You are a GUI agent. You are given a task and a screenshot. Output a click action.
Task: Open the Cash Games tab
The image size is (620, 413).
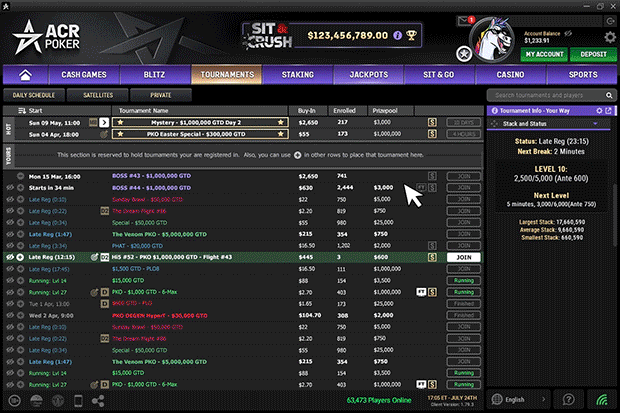click(x=84, y=75)
